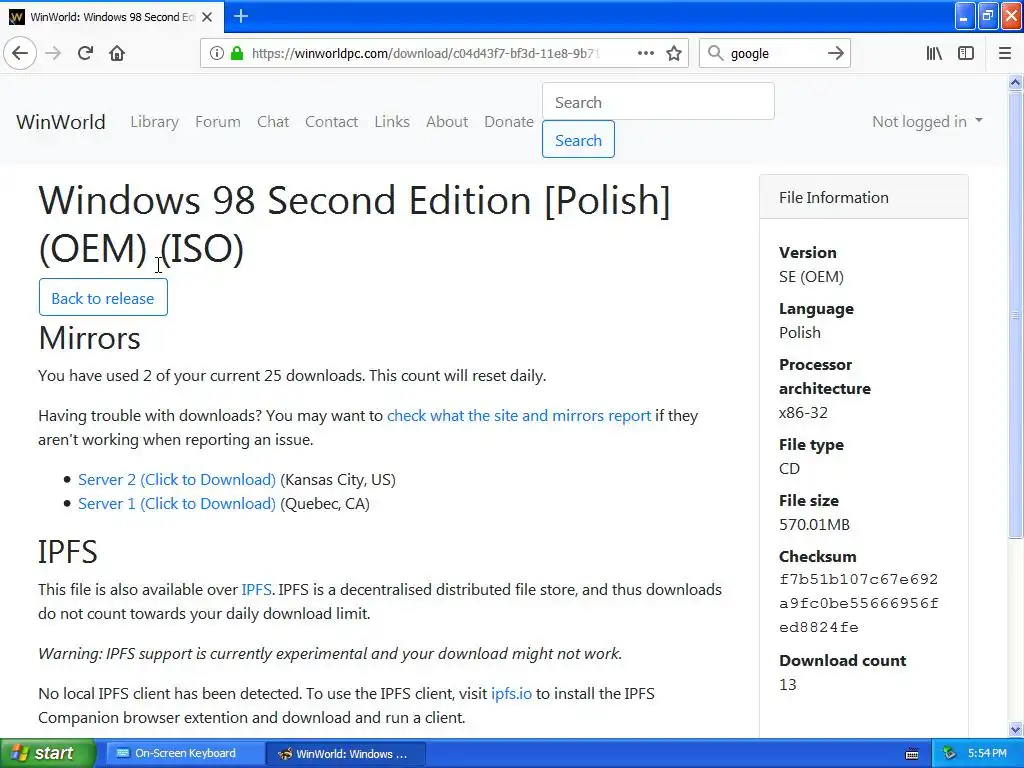This screenshot has width=1024, height=768.
Task: Reload the current page
Action: click(85, 53)
